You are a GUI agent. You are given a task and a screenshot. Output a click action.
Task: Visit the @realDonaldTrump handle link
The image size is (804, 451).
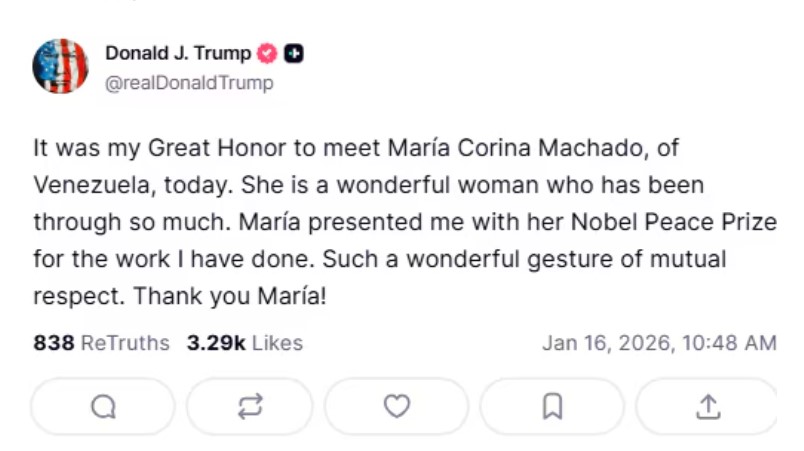click(189, 83)
